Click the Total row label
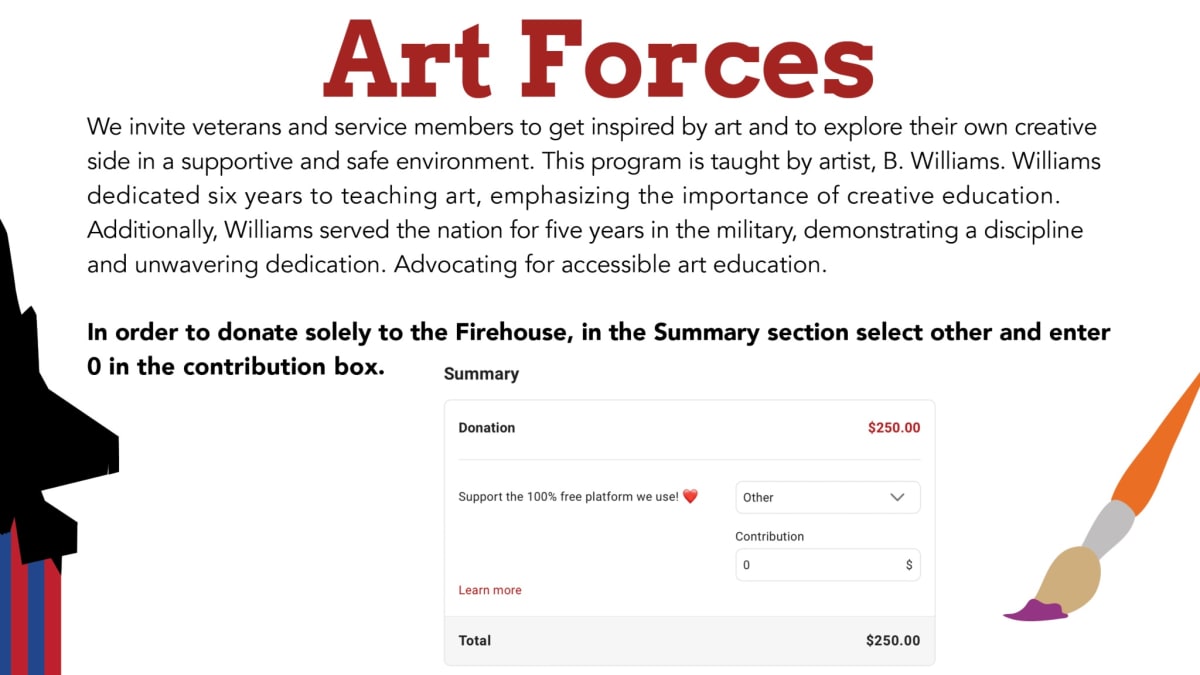Screen dimensions: 1200x675 (475, 640)
